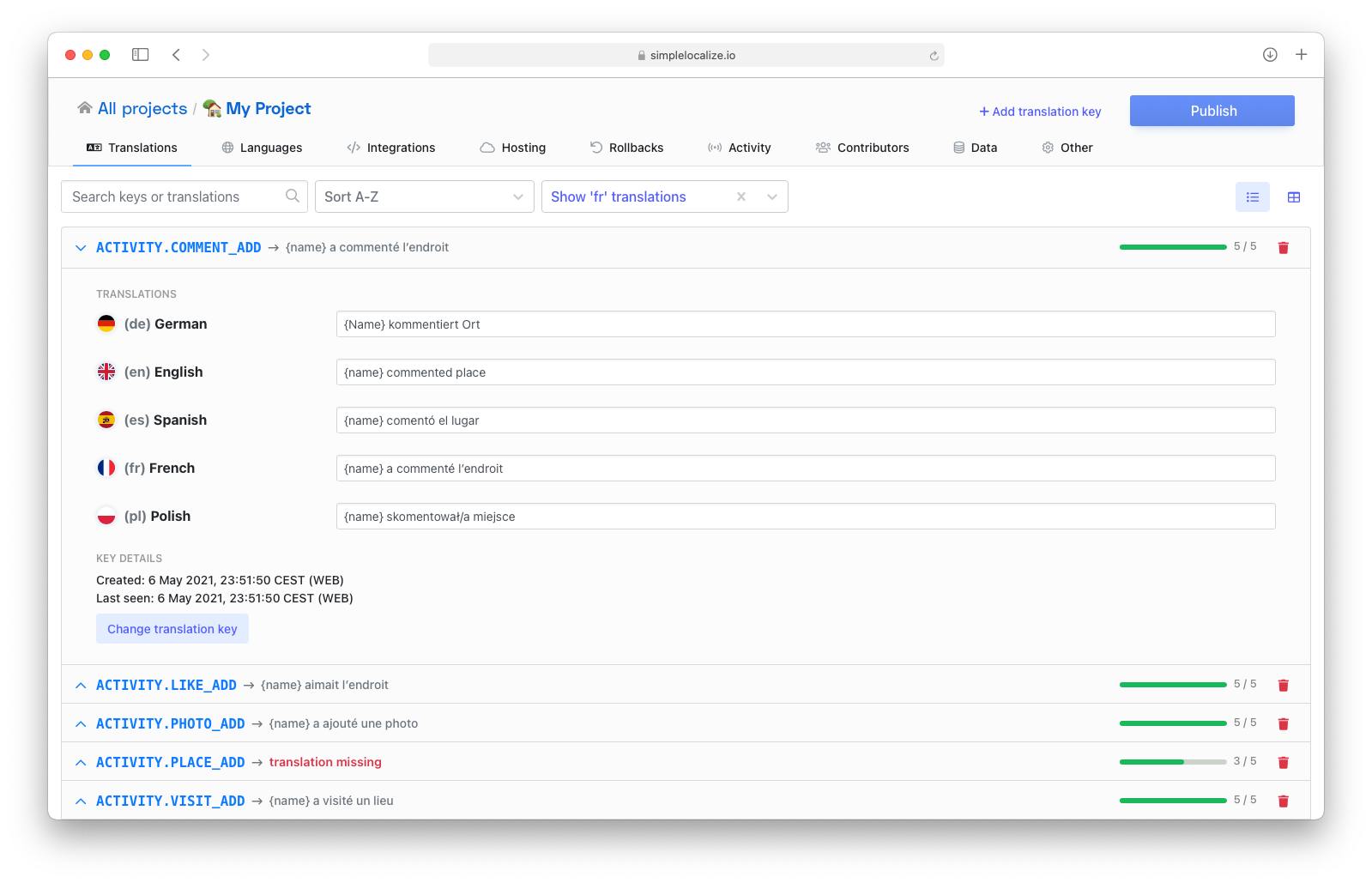Screen dimensions: 1372x883
Task: Click the search magnifier icon
Action: (293, 196)
